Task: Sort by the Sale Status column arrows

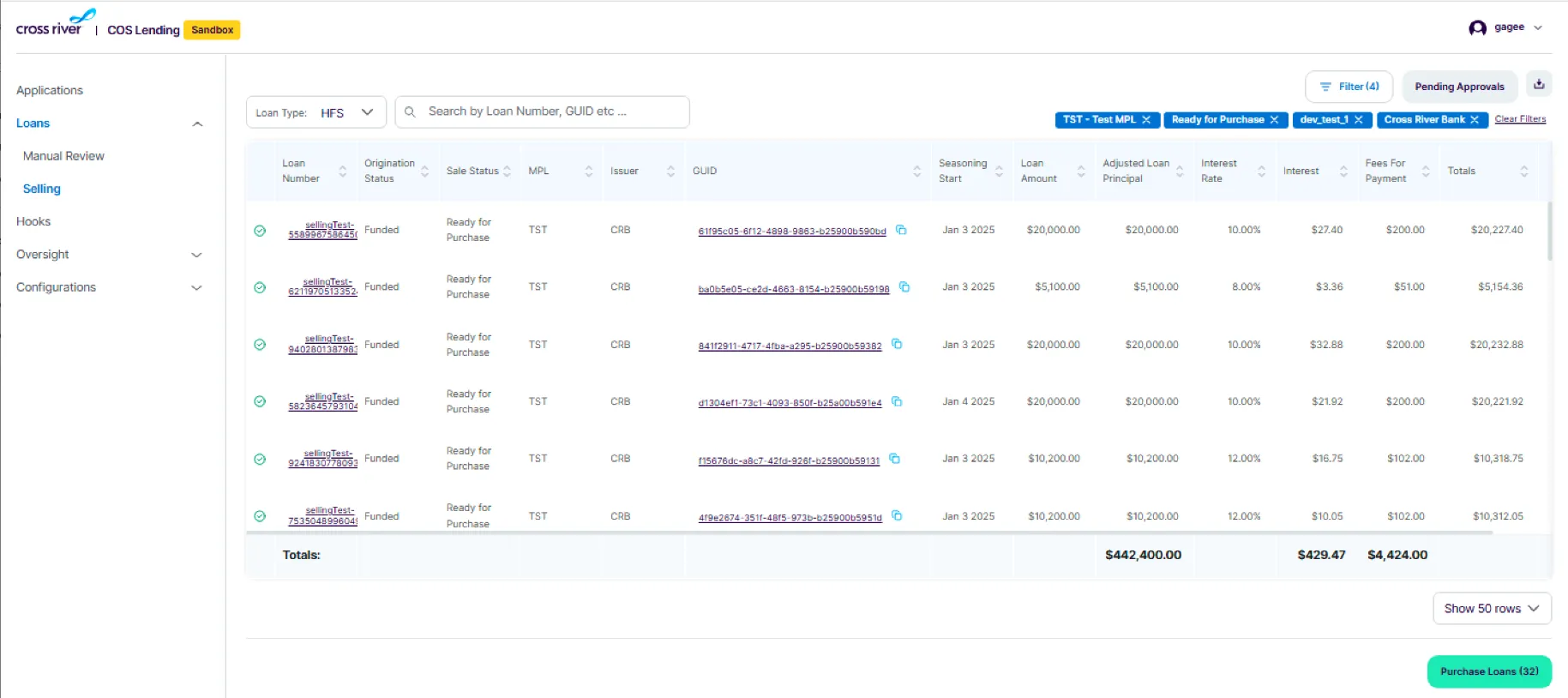Action: (507, 171)
